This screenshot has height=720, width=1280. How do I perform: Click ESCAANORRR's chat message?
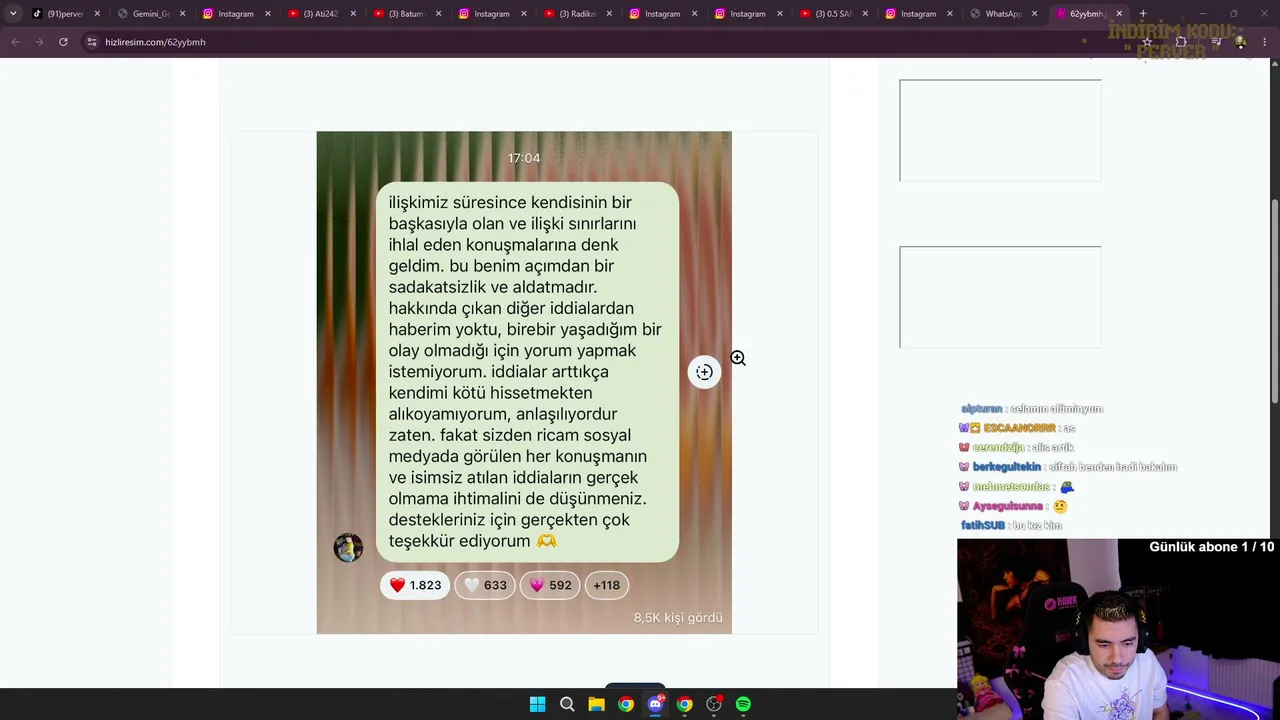click(1017, 428)
